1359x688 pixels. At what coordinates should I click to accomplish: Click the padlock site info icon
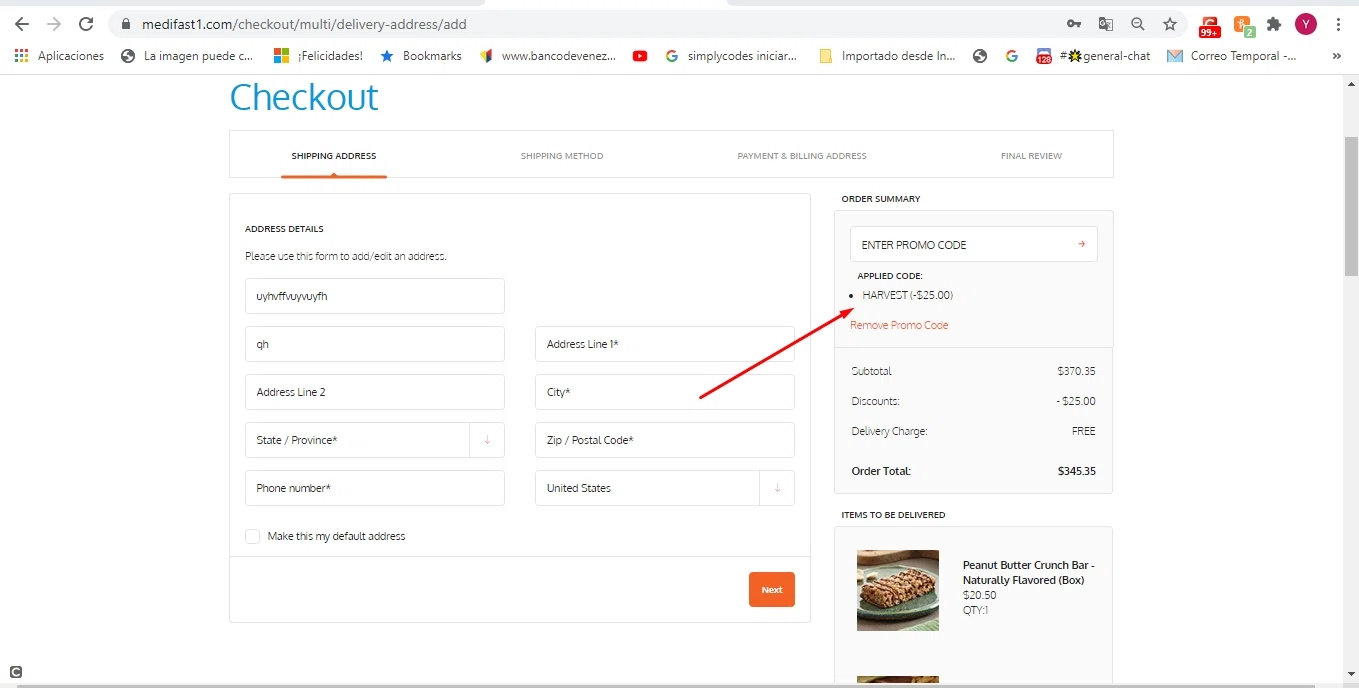[x=125, y=24]
